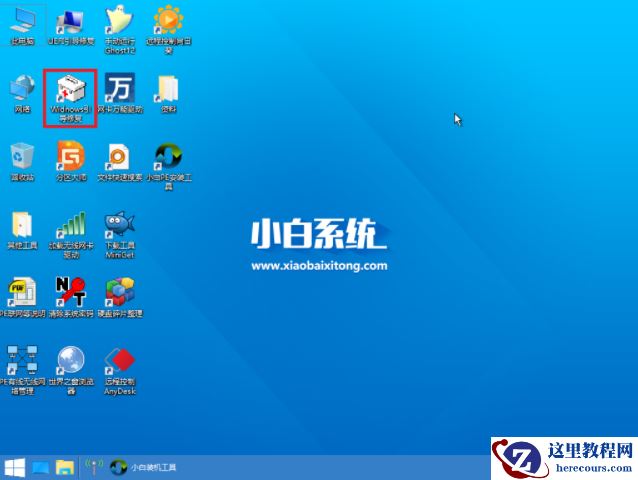Show the desktop from the blue taskbar icon
This screenshot has width=638, height=480.
(40, 468)
